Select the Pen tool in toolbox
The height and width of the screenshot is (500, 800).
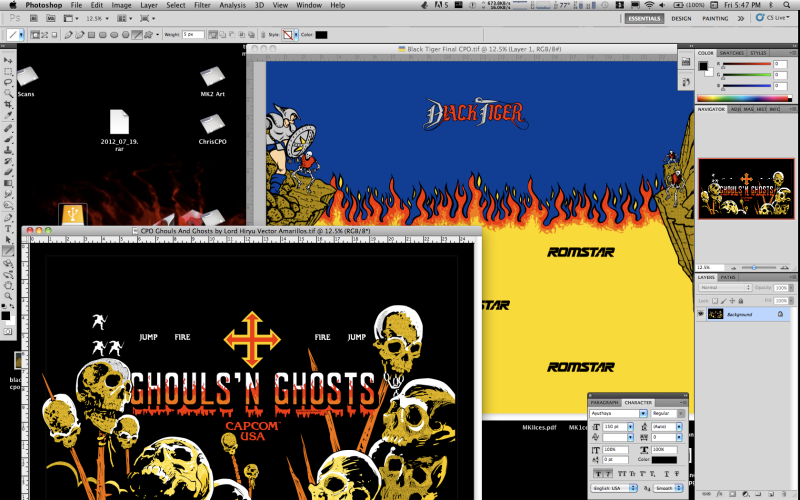coord(8,218)
